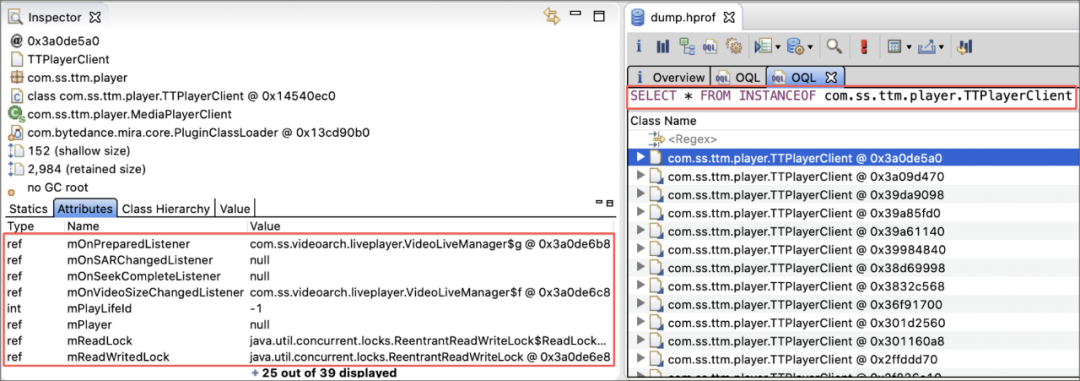Click Find Object by Address magnifier
The image size is (1080, 381).
pos(834,47)
